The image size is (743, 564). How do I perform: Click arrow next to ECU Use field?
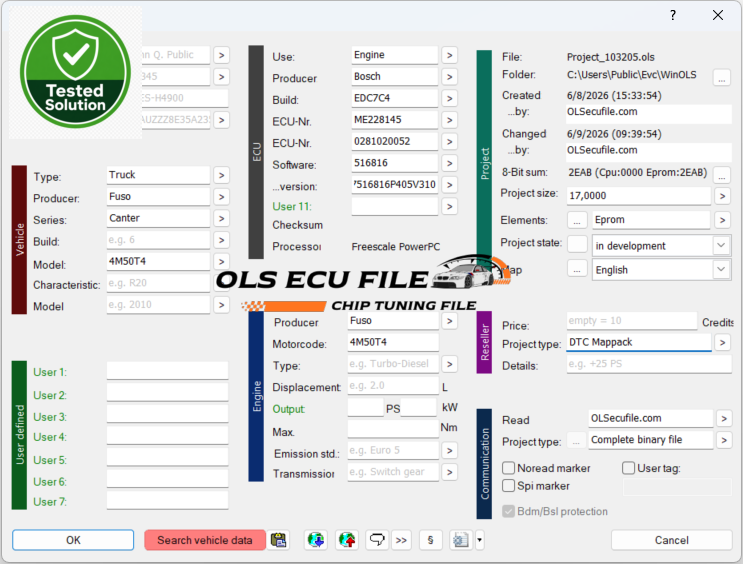(450, 55)
